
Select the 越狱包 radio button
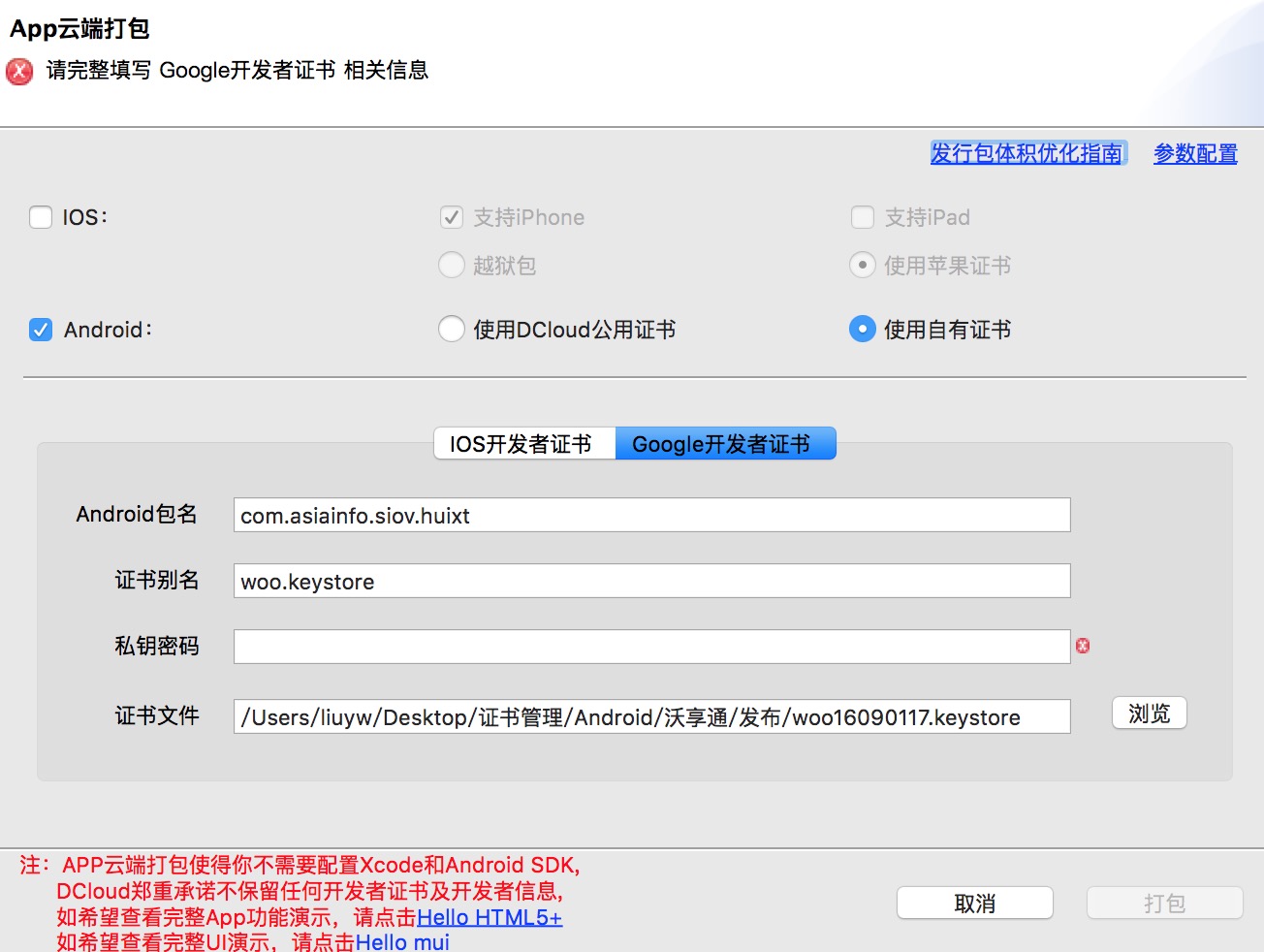point(452,265)
